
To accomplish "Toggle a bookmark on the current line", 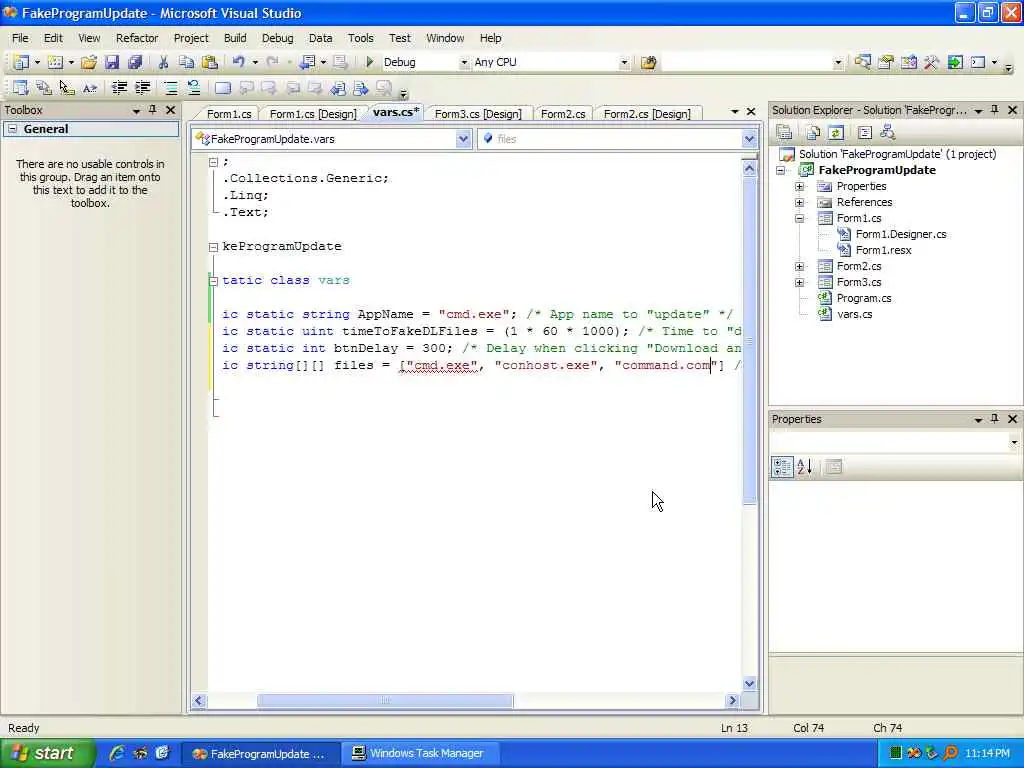I will tap(223, 88).
